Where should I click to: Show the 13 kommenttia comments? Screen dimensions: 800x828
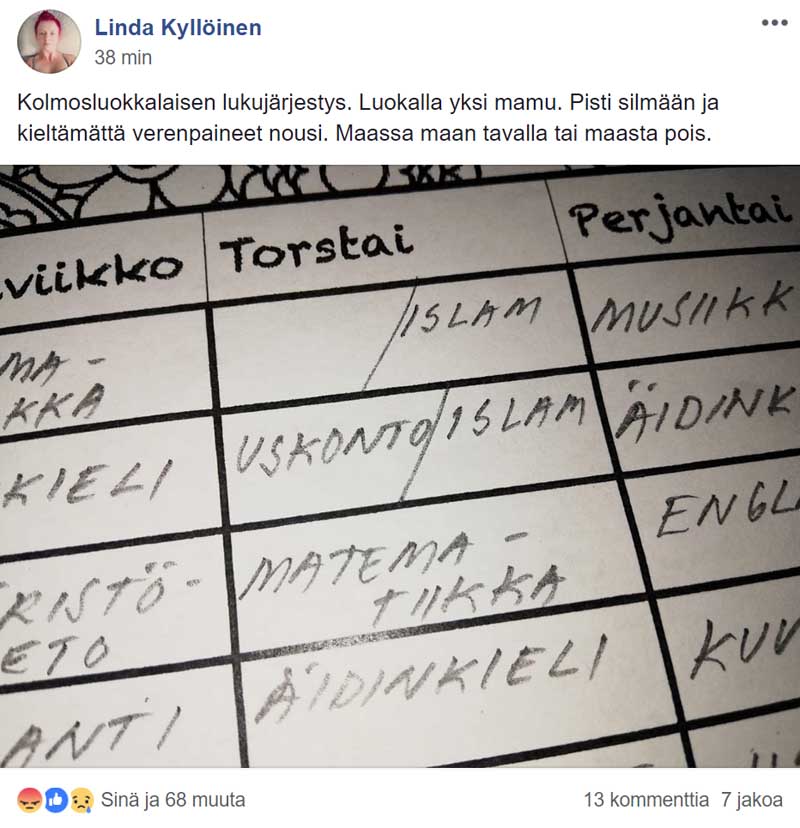[645, 800]
